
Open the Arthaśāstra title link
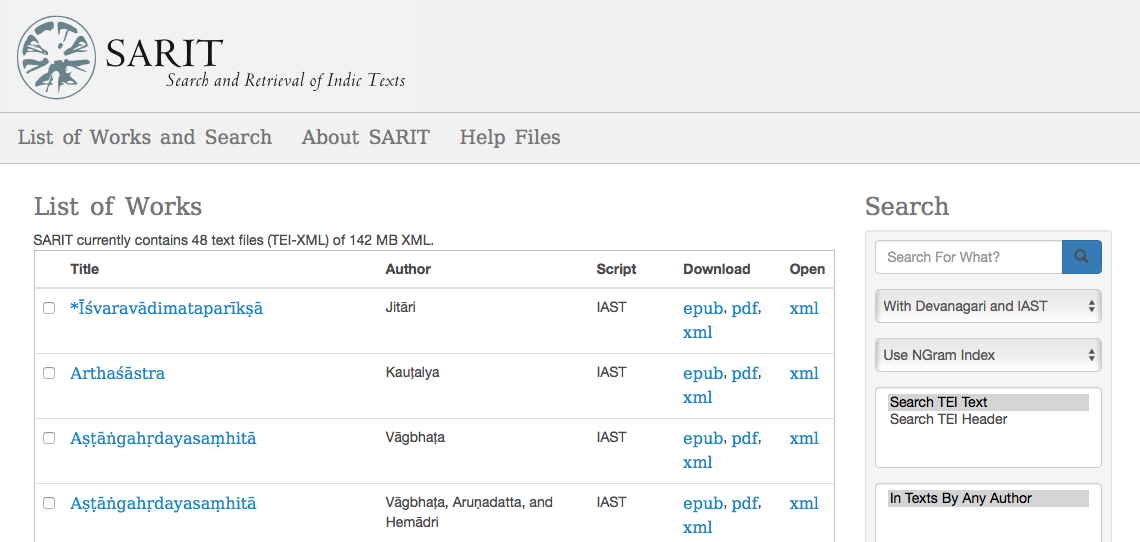117,373
